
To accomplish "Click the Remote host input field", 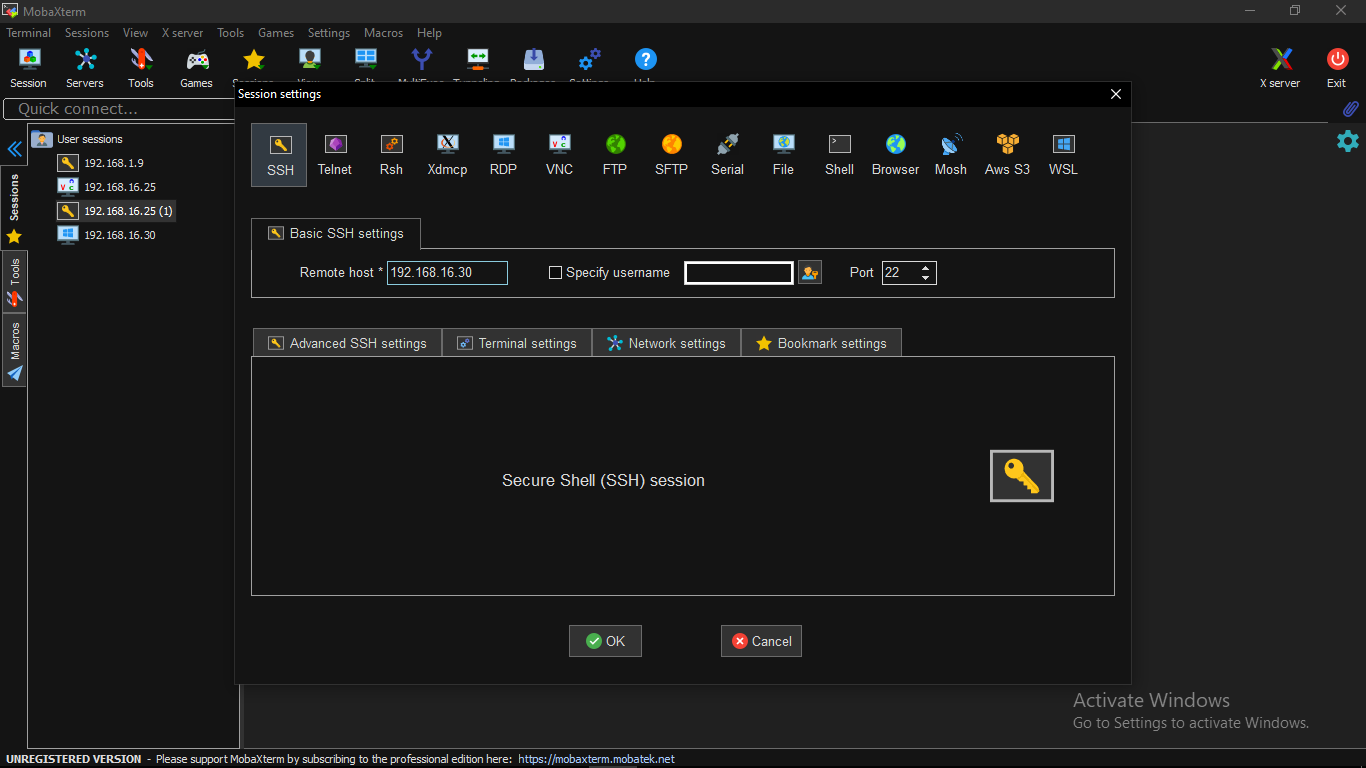I will click(447, 272).
